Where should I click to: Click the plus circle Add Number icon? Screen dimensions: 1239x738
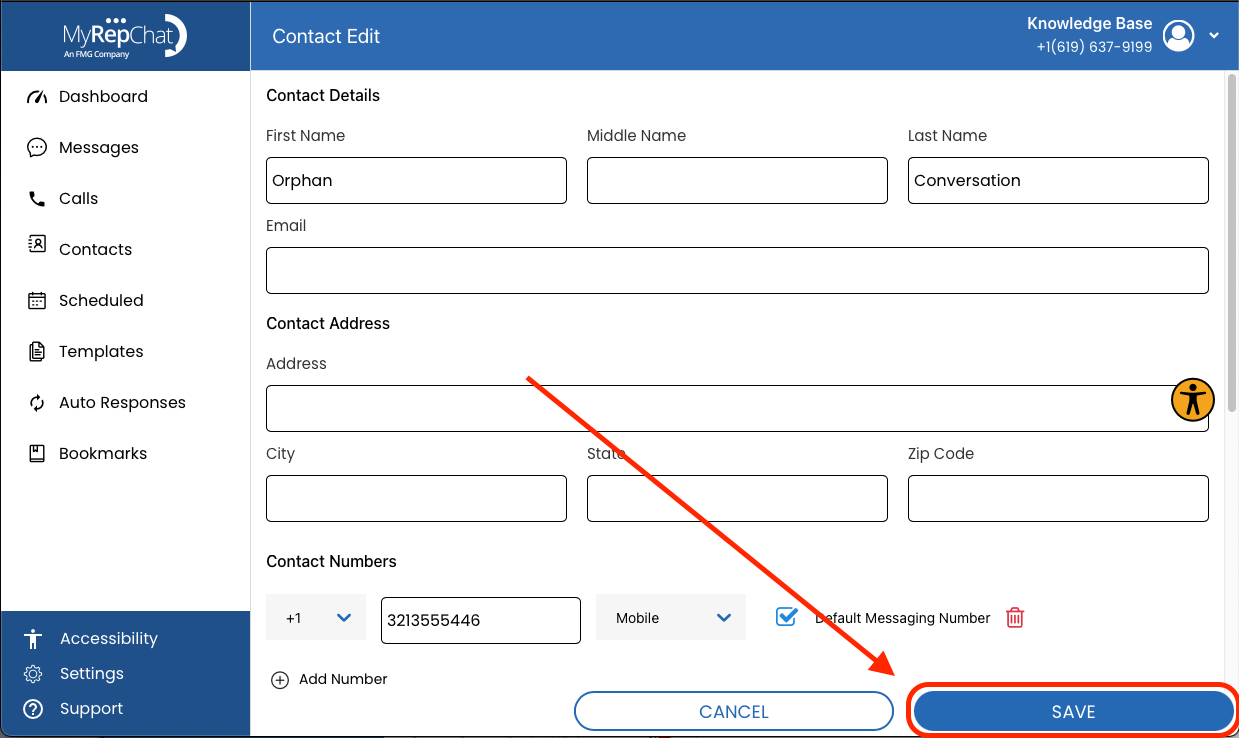[x=280, y=680]
